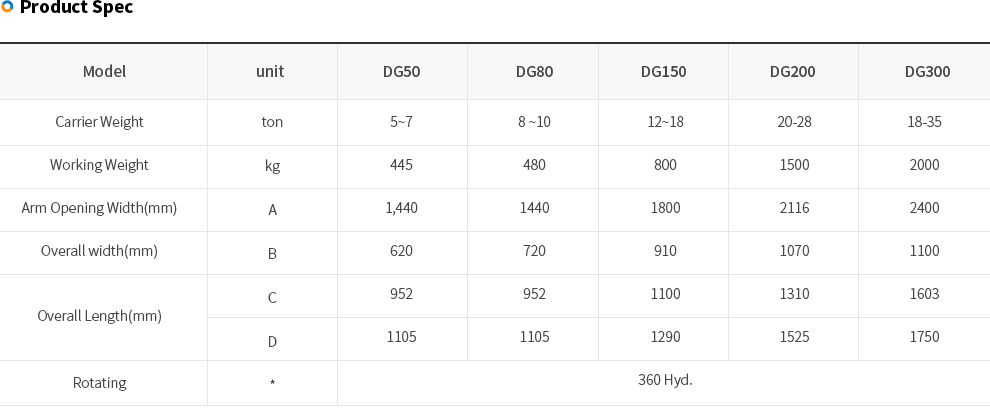Click the 1,440 value under DG50
The height and width of the screenshot is (410, 990).
coord(402,208)
